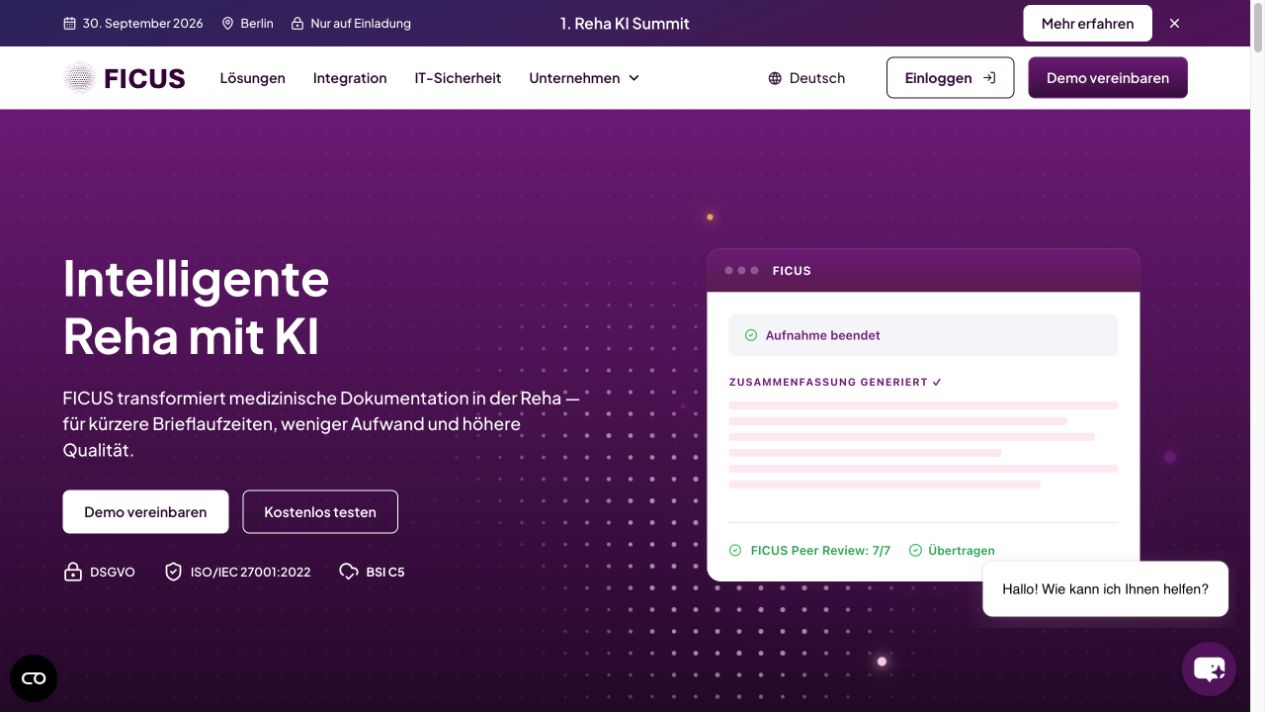
Task: Click the Aufnahme beendet status text
Action: 823,335
